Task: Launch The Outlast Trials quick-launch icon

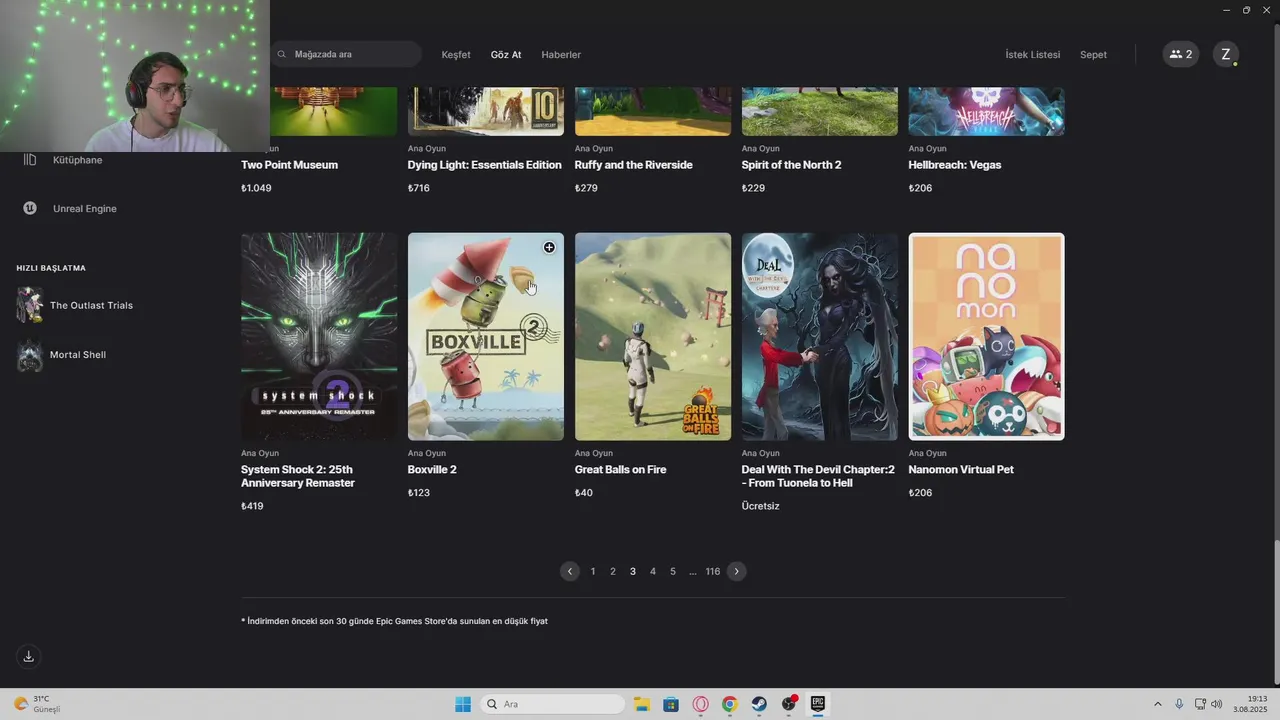Action: tap(30, 305)
